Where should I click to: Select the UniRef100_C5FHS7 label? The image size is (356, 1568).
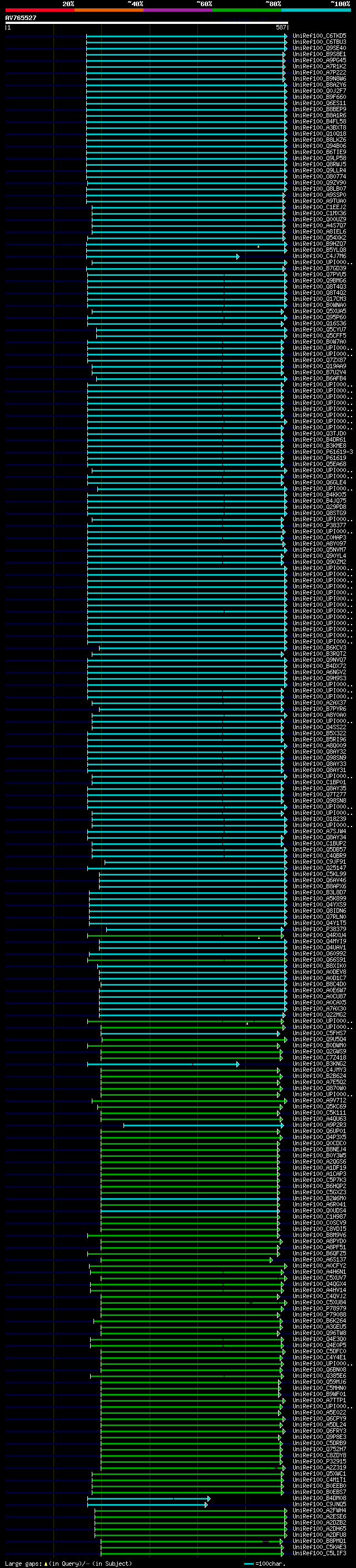click(319, 1033)
